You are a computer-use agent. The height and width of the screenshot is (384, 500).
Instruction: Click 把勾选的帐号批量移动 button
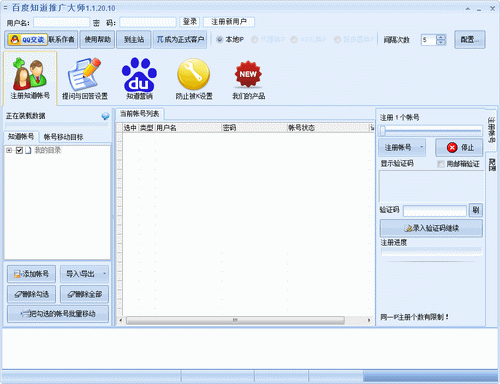tap(58, 314)
